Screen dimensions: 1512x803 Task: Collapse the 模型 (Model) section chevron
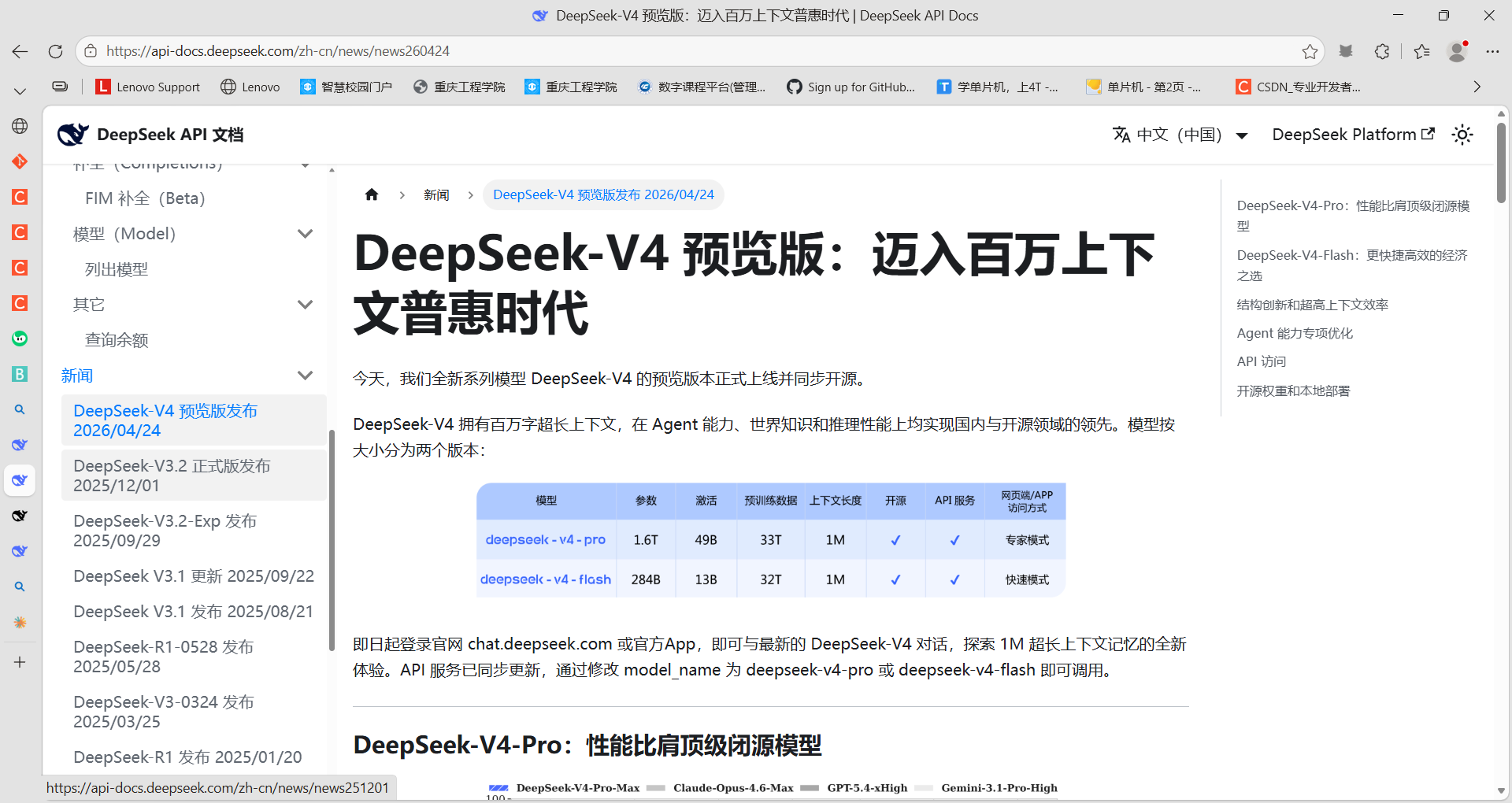point(306,234)
